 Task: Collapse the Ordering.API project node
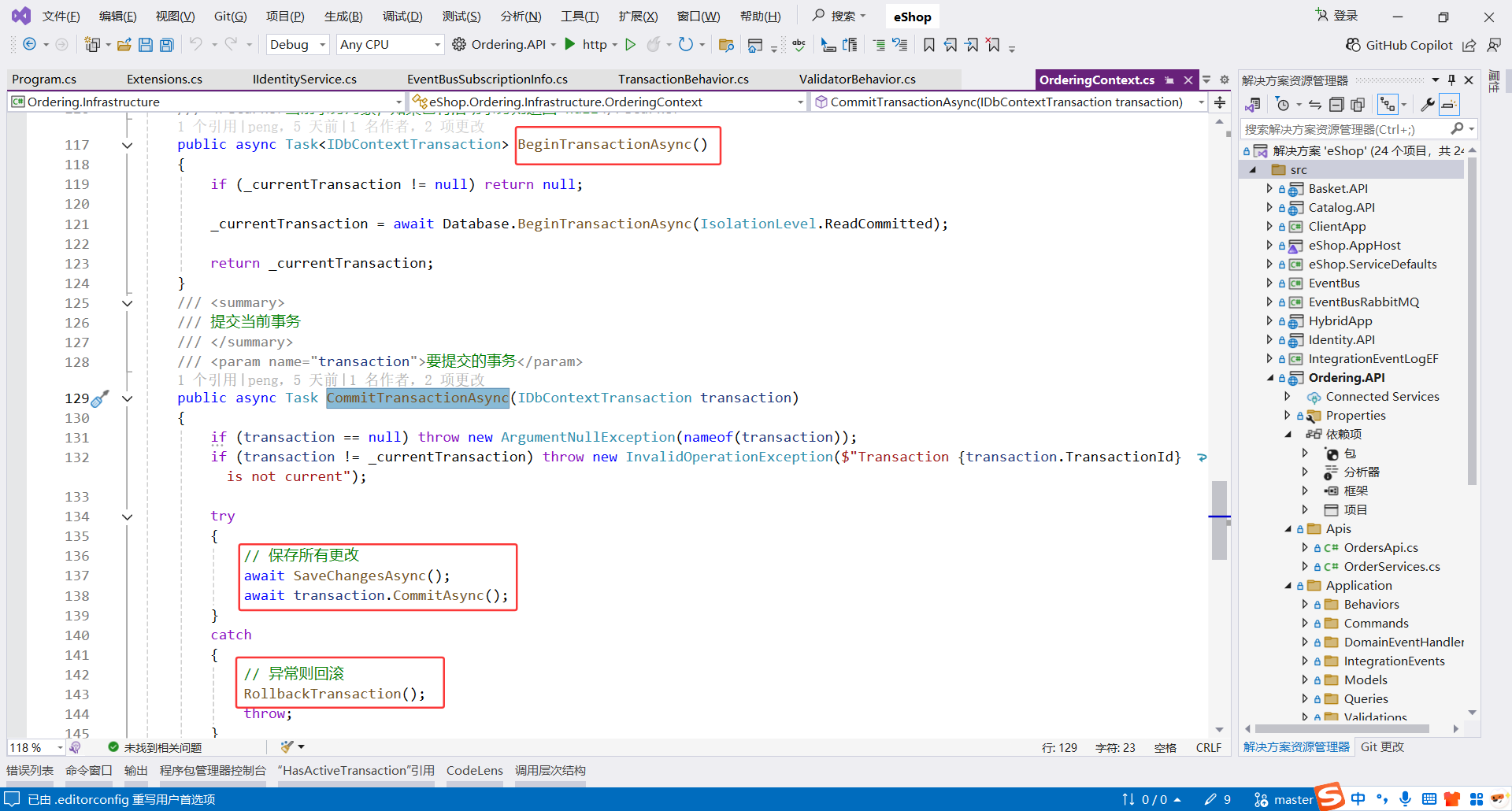[1269, 378]
